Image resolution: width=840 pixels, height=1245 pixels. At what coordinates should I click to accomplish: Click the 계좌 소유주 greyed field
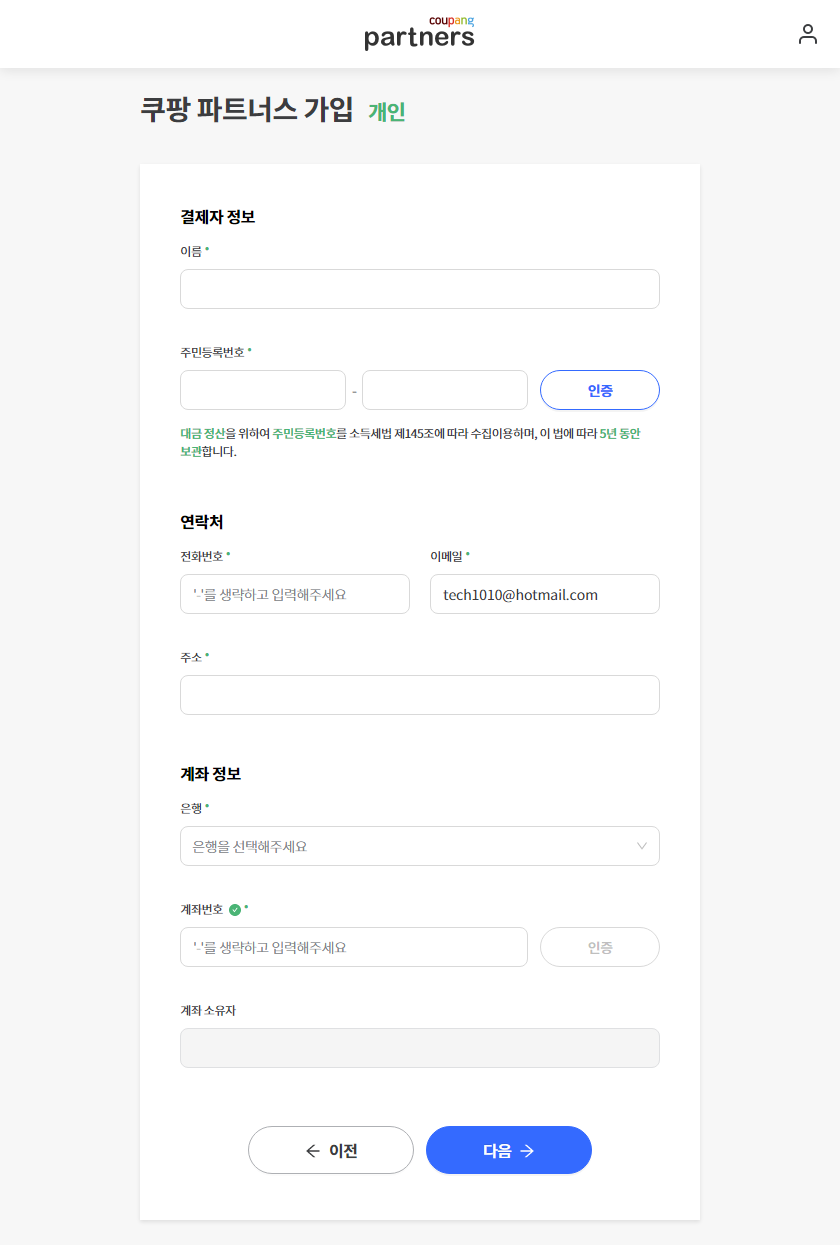pyautogui.click(x=420, y=1048)
